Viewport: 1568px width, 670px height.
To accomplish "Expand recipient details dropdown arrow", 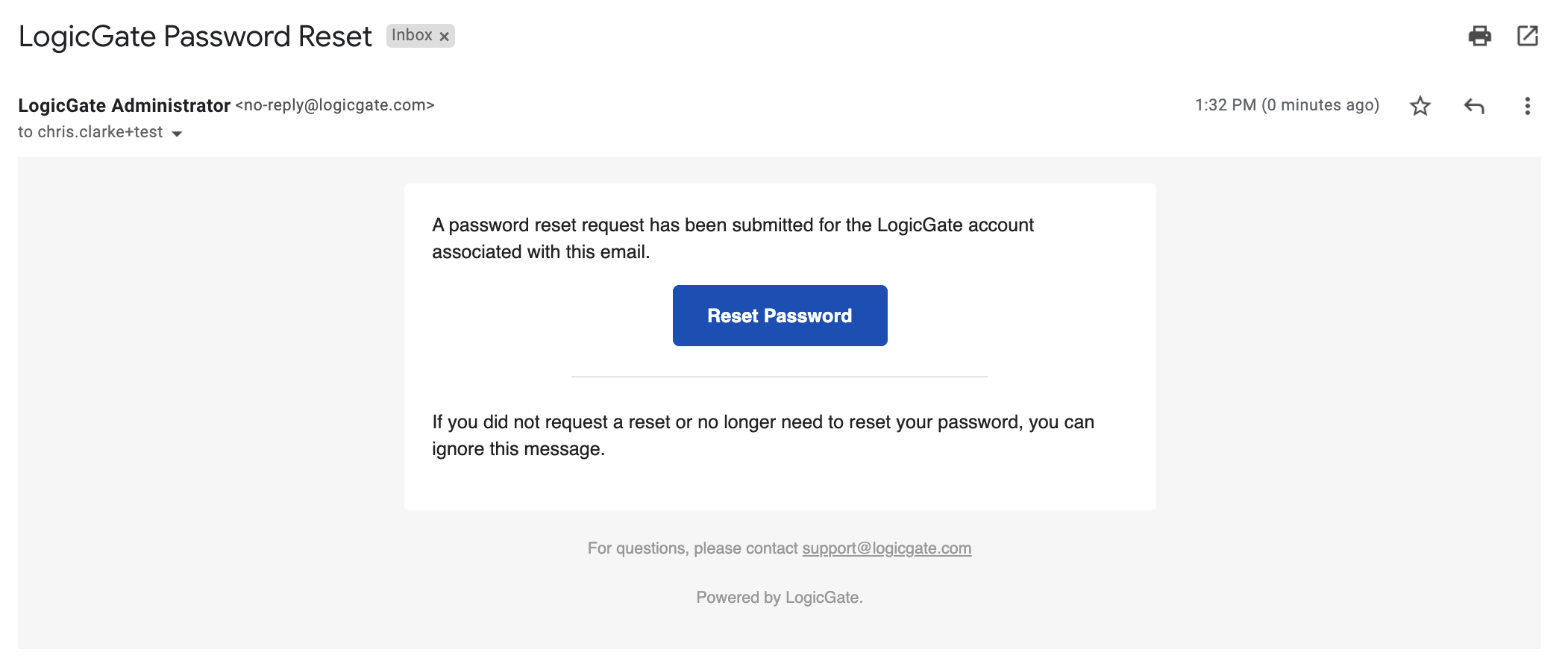I will [177, 134].
